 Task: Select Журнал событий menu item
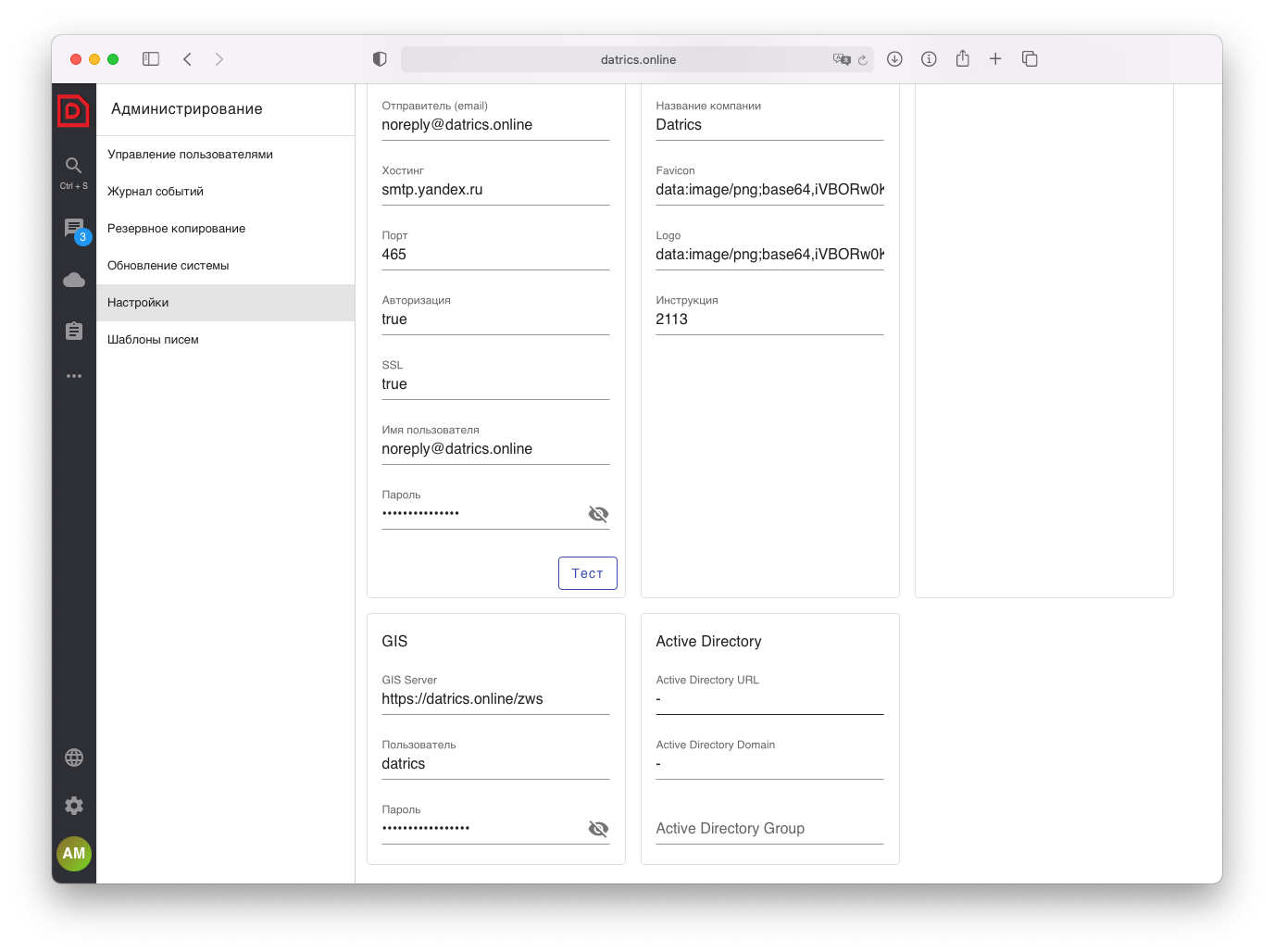pos(156,192)
